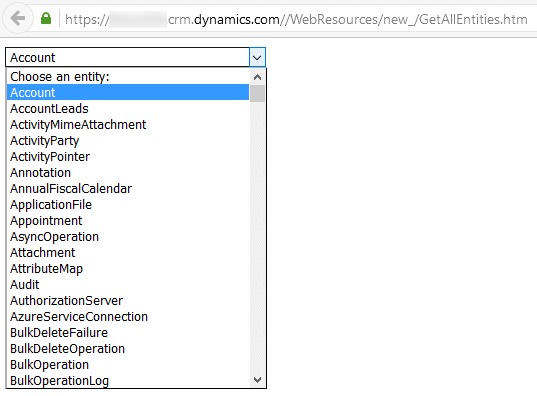The image size is (537, 396).
Task: Choose AnnualFiscalCalendar entity
Action: (x=128, y=189)
